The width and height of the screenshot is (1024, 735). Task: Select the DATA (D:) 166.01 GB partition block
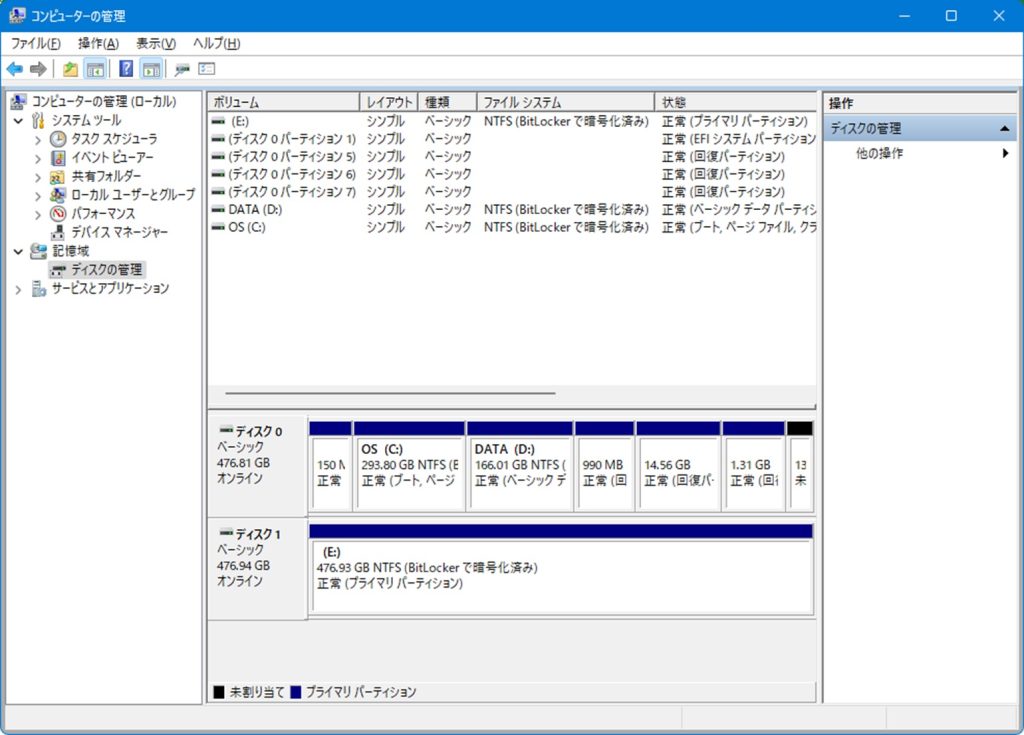pos(520,466)
